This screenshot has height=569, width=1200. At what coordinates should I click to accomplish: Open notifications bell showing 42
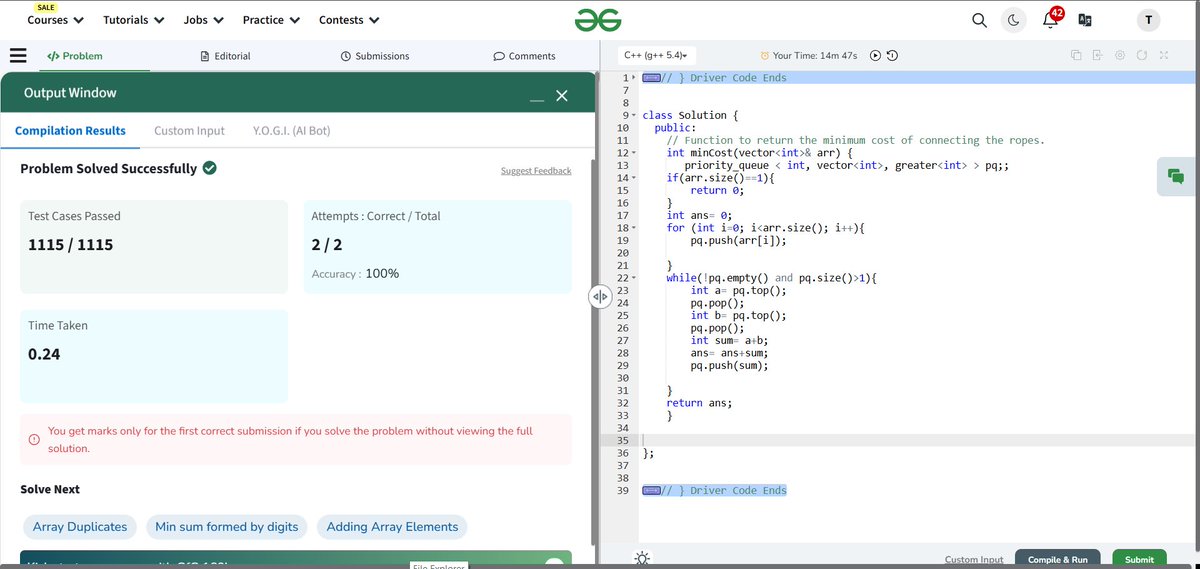[1052, 19]
